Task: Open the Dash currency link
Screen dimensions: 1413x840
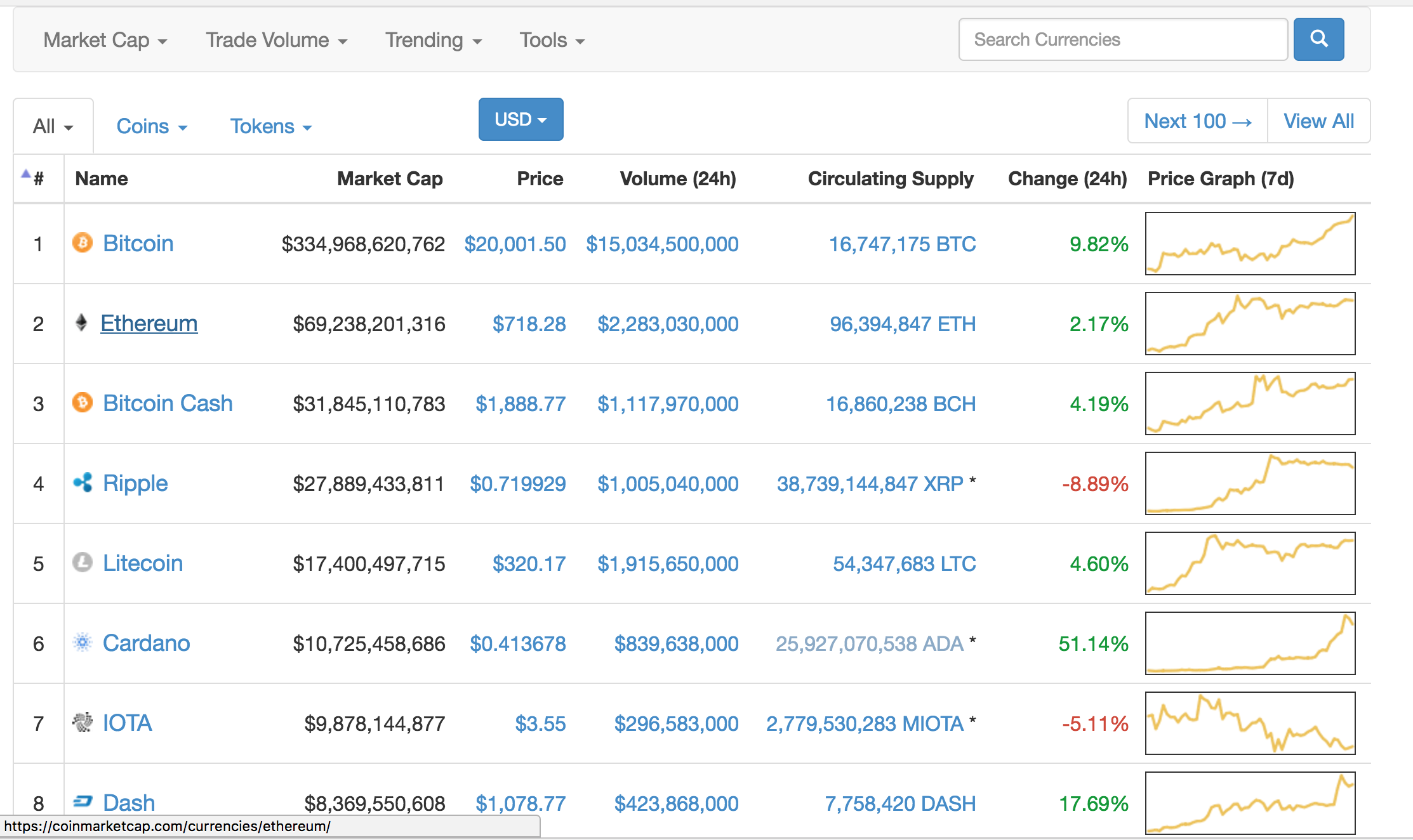Action: 129,803
